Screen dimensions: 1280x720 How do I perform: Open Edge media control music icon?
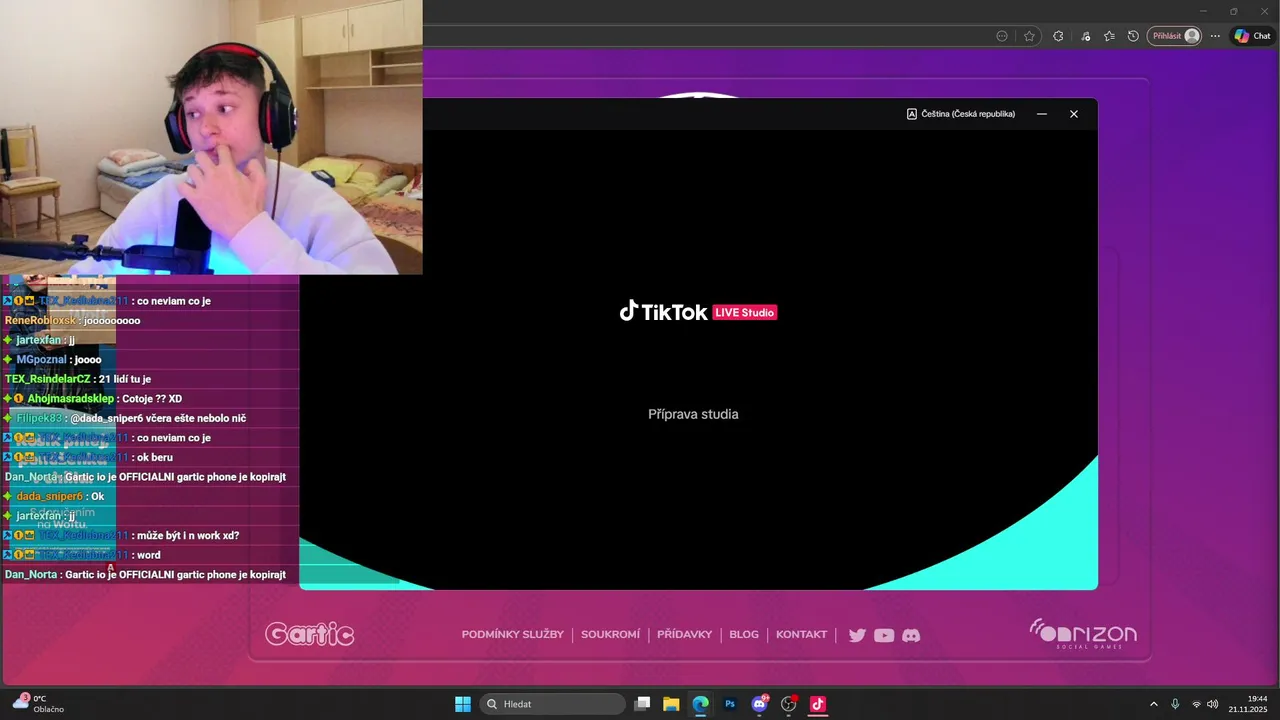coord(1086,36)
